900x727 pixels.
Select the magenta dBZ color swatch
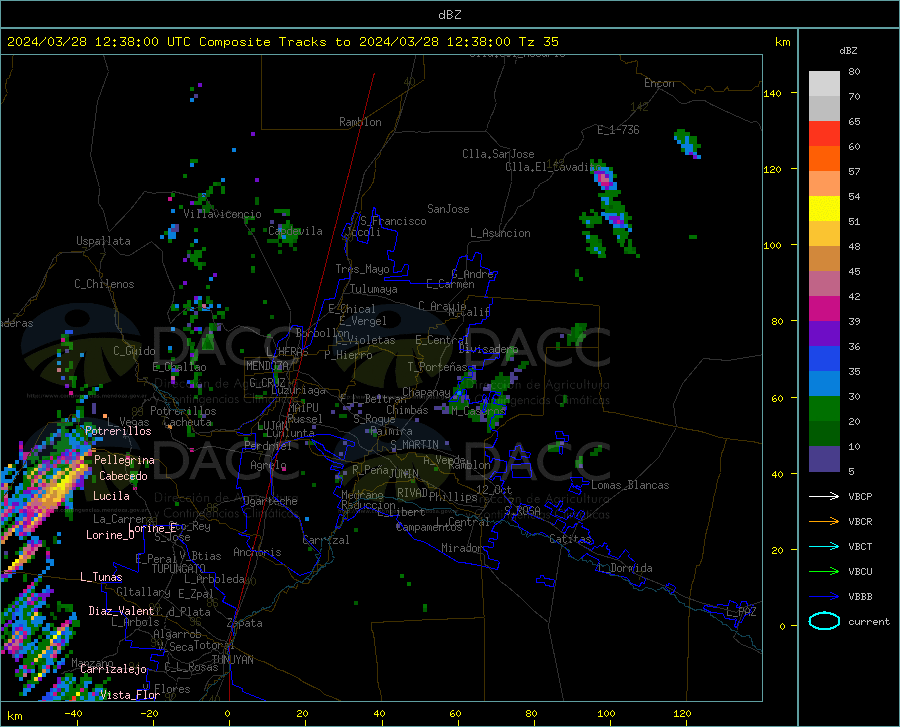[x=824, y=309]
